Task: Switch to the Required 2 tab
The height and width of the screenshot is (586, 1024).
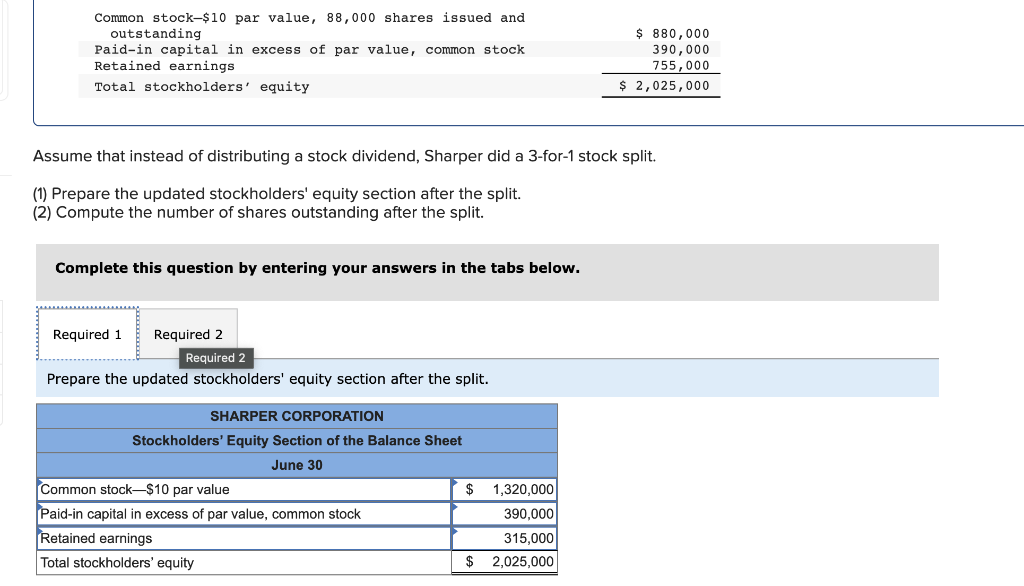Action: tap(188, 334)
